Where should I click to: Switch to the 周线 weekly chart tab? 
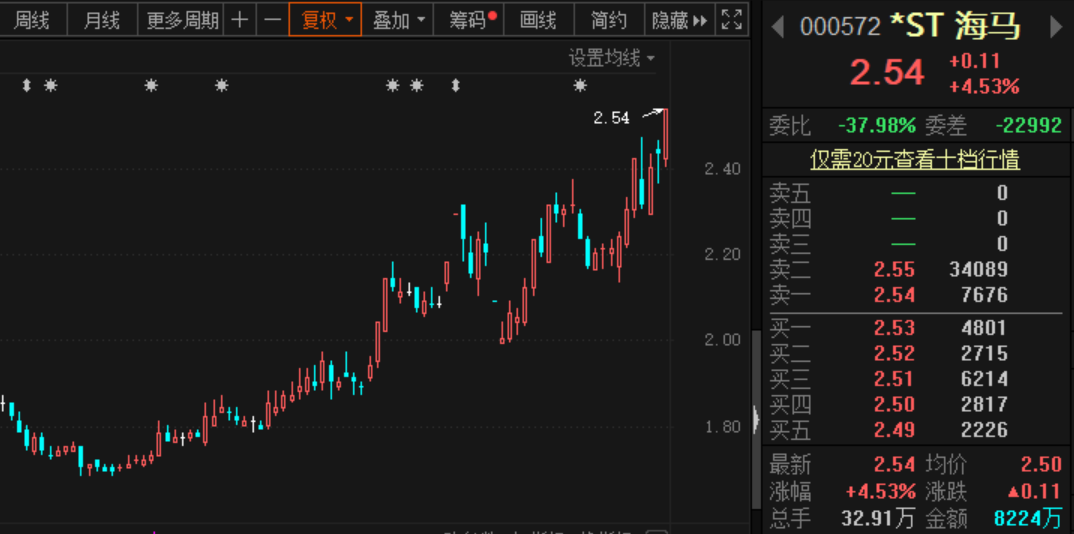point(32,20)
